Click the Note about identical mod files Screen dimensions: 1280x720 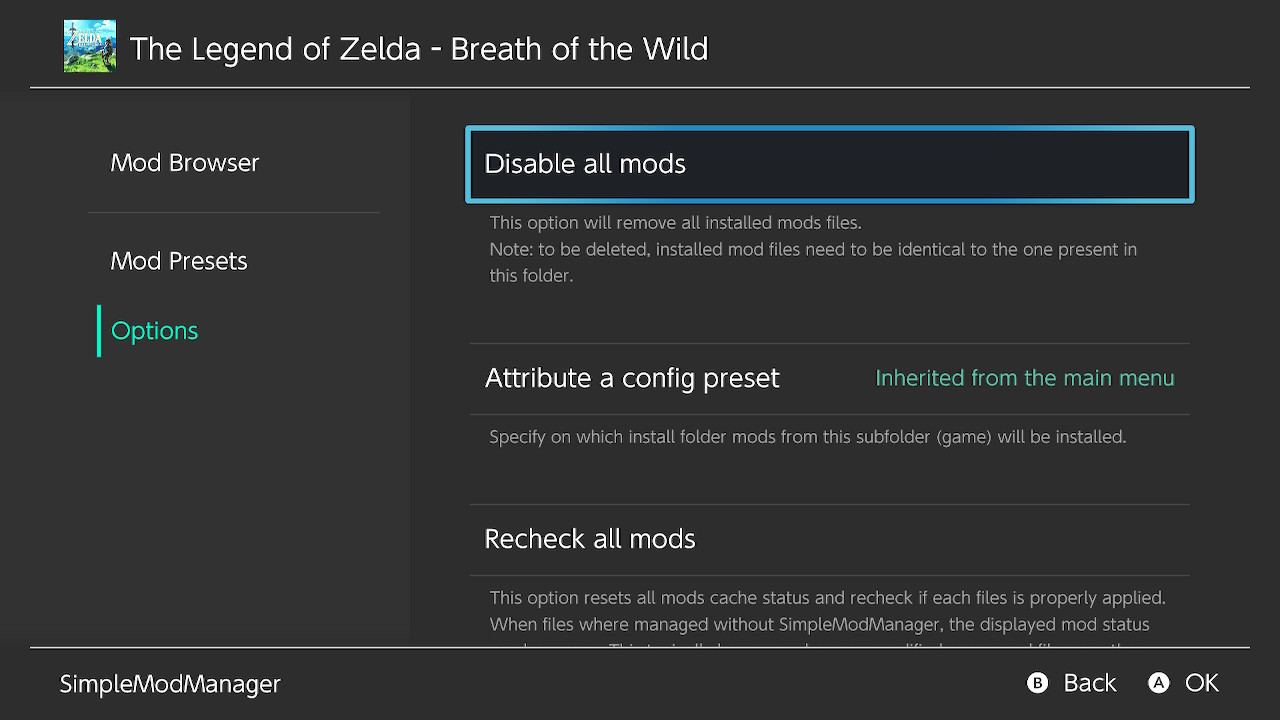pos(813,262)
